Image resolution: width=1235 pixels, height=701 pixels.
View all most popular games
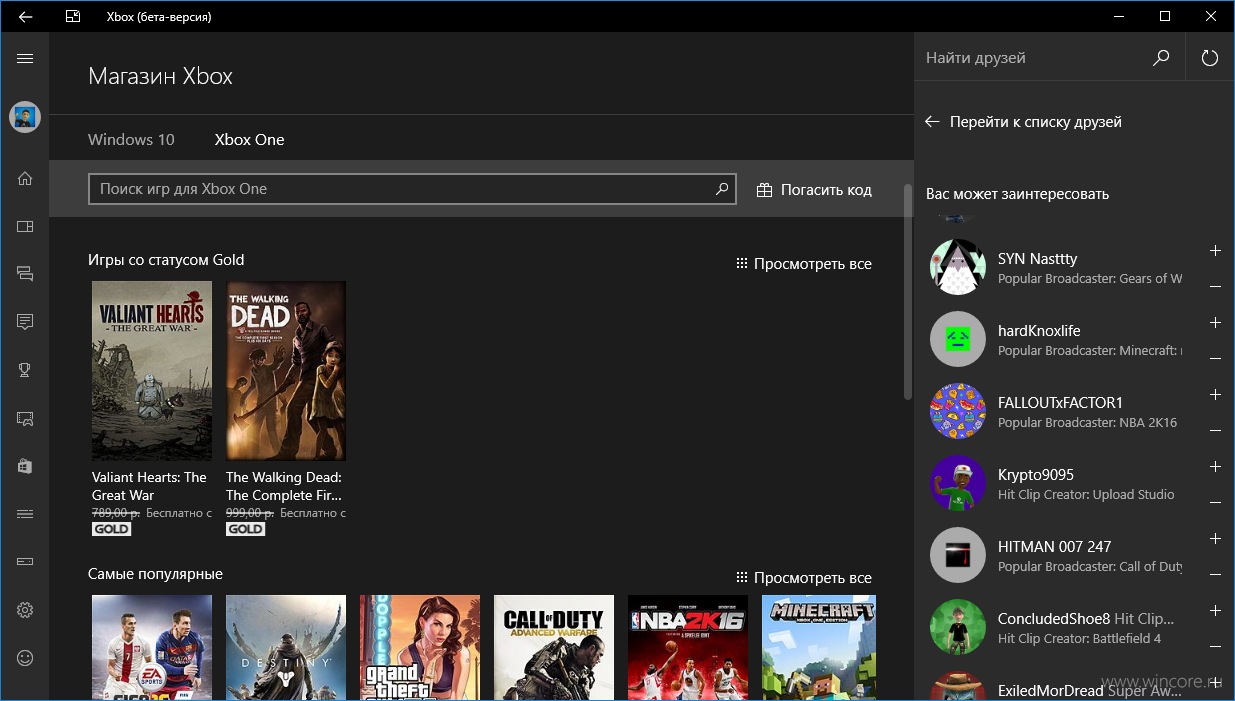[x=804, y=578]
